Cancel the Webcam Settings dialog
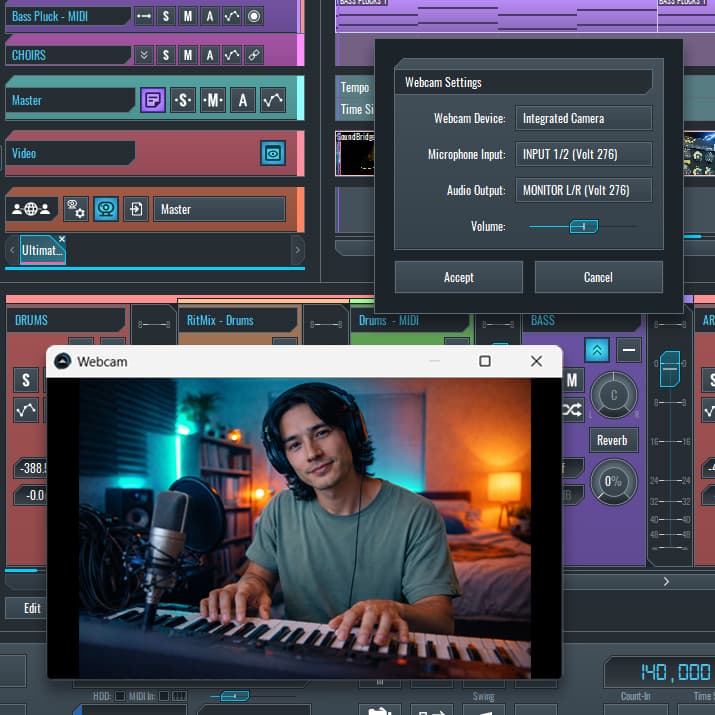The image size is (715, 715). click(598, 277)
